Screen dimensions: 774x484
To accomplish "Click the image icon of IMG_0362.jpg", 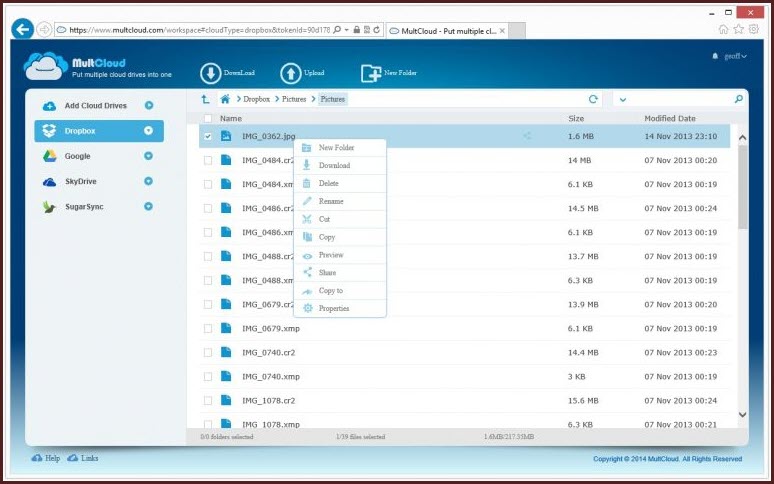I will [226, 136].
